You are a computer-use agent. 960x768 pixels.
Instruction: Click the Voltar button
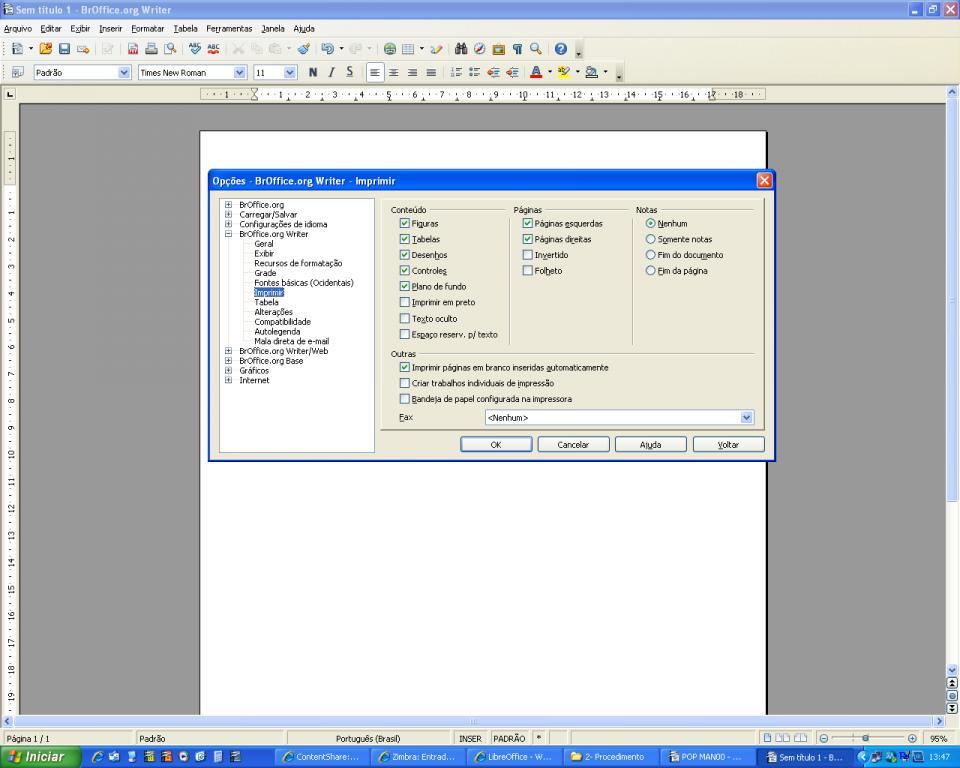click(x=729, y=445)
